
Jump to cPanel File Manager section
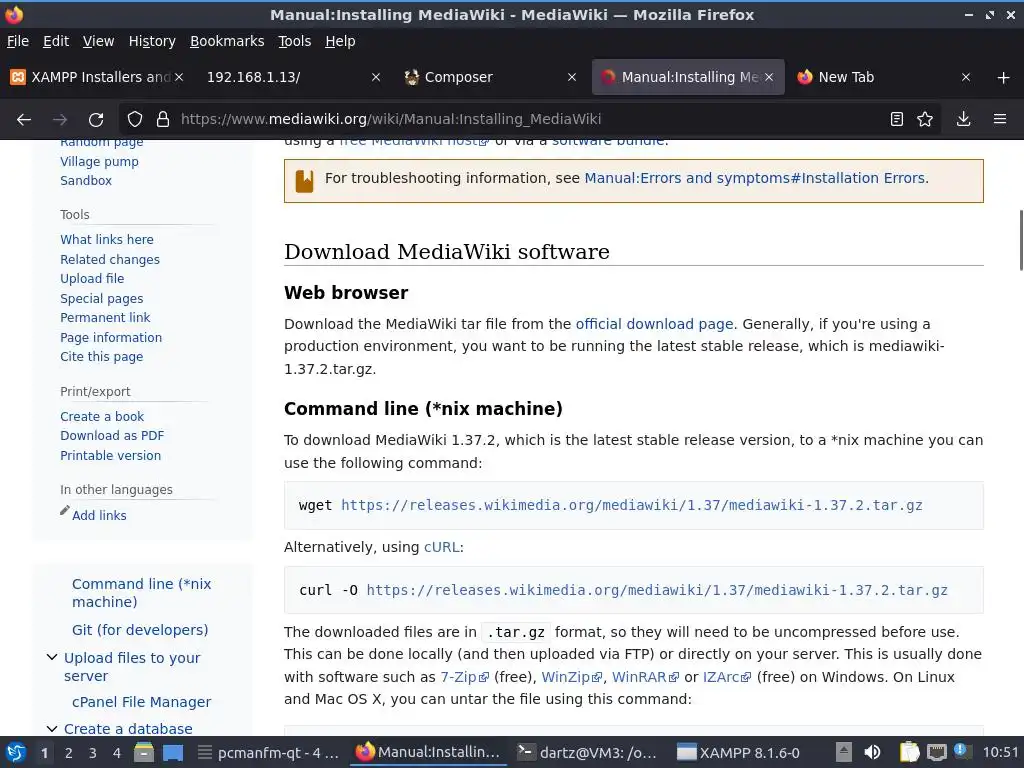[141, 702]
